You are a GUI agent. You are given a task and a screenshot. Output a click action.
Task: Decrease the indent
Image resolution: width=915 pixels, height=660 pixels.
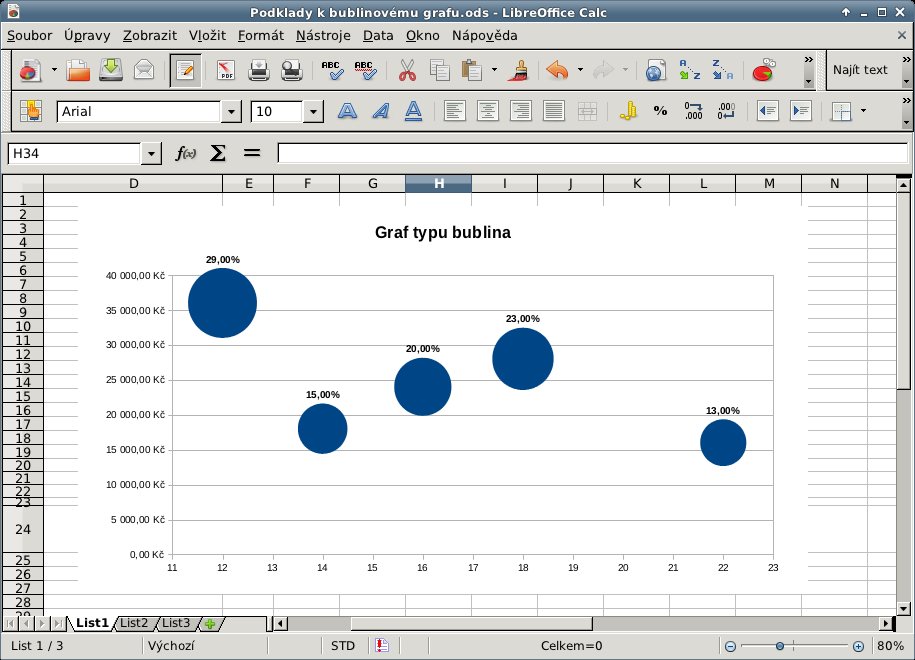[x=767, y=111]
